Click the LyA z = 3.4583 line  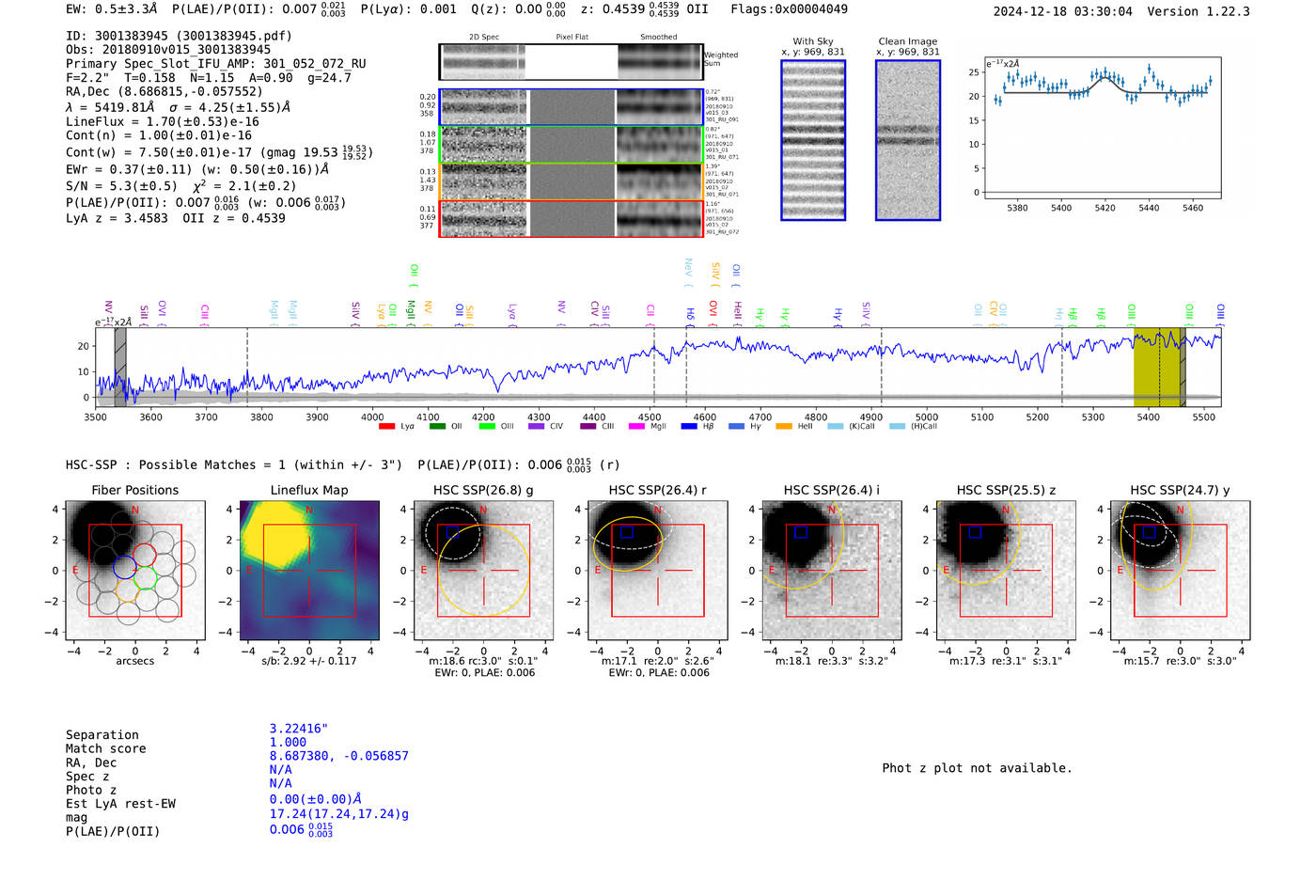[117, 218]
